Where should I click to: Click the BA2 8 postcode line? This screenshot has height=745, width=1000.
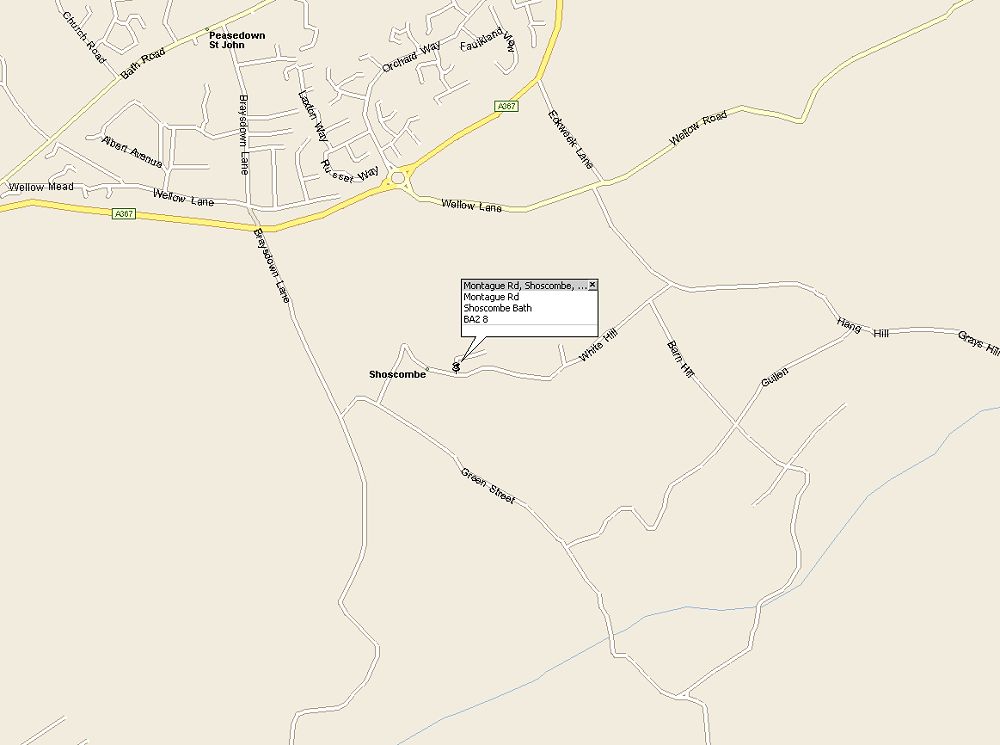pyautogui.click(x=476, y=319)
